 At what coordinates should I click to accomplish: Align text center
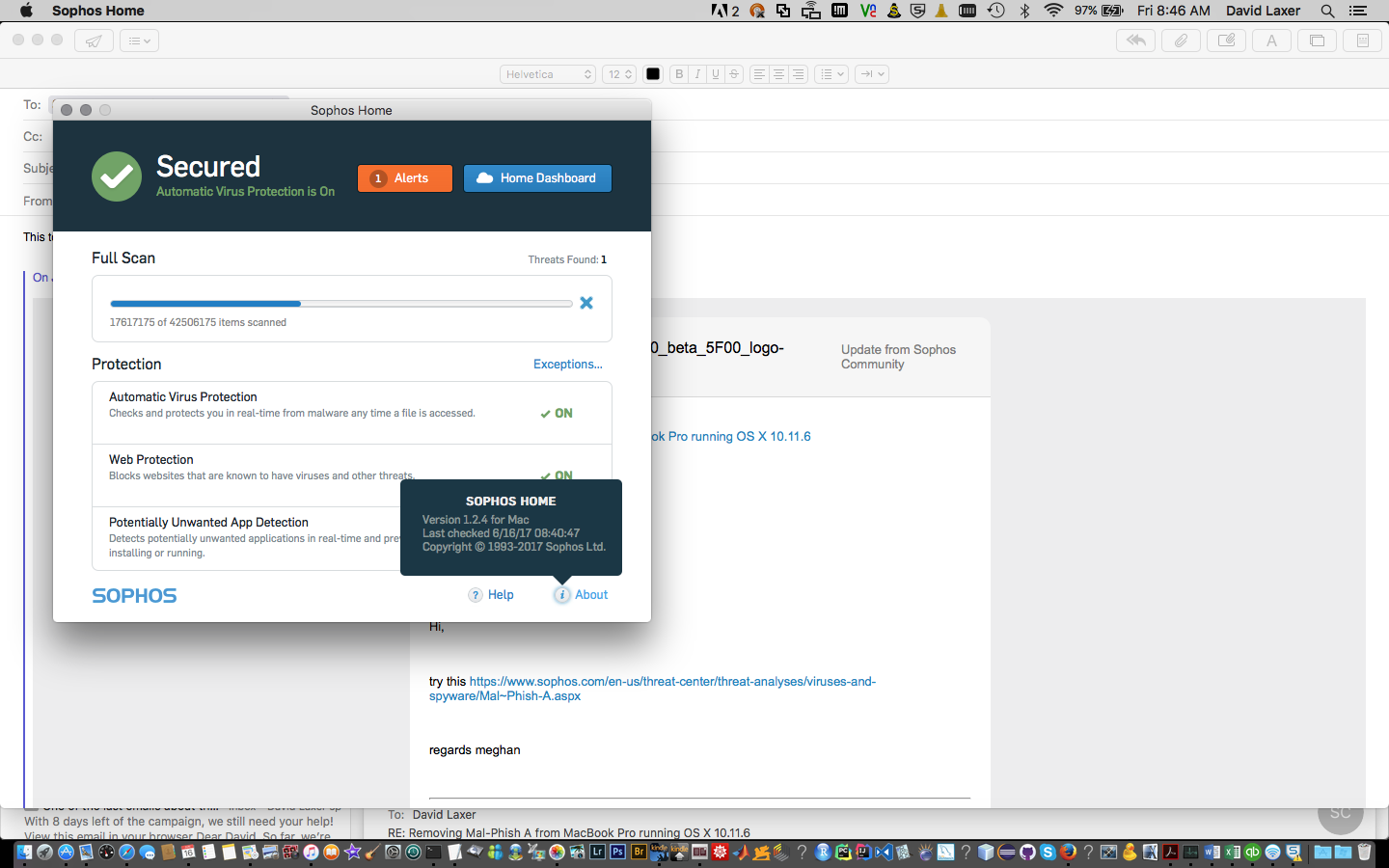[778, 74]
